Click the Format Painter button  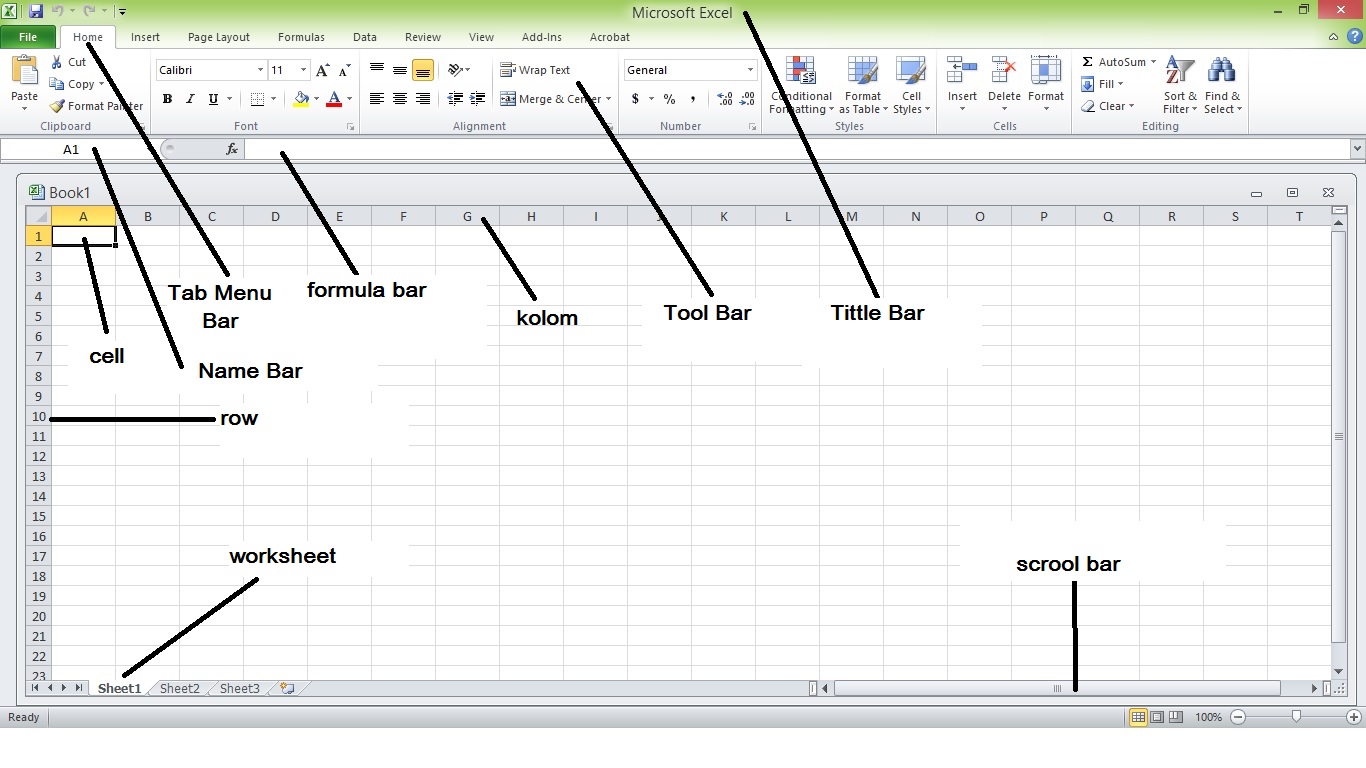point(96,106)
